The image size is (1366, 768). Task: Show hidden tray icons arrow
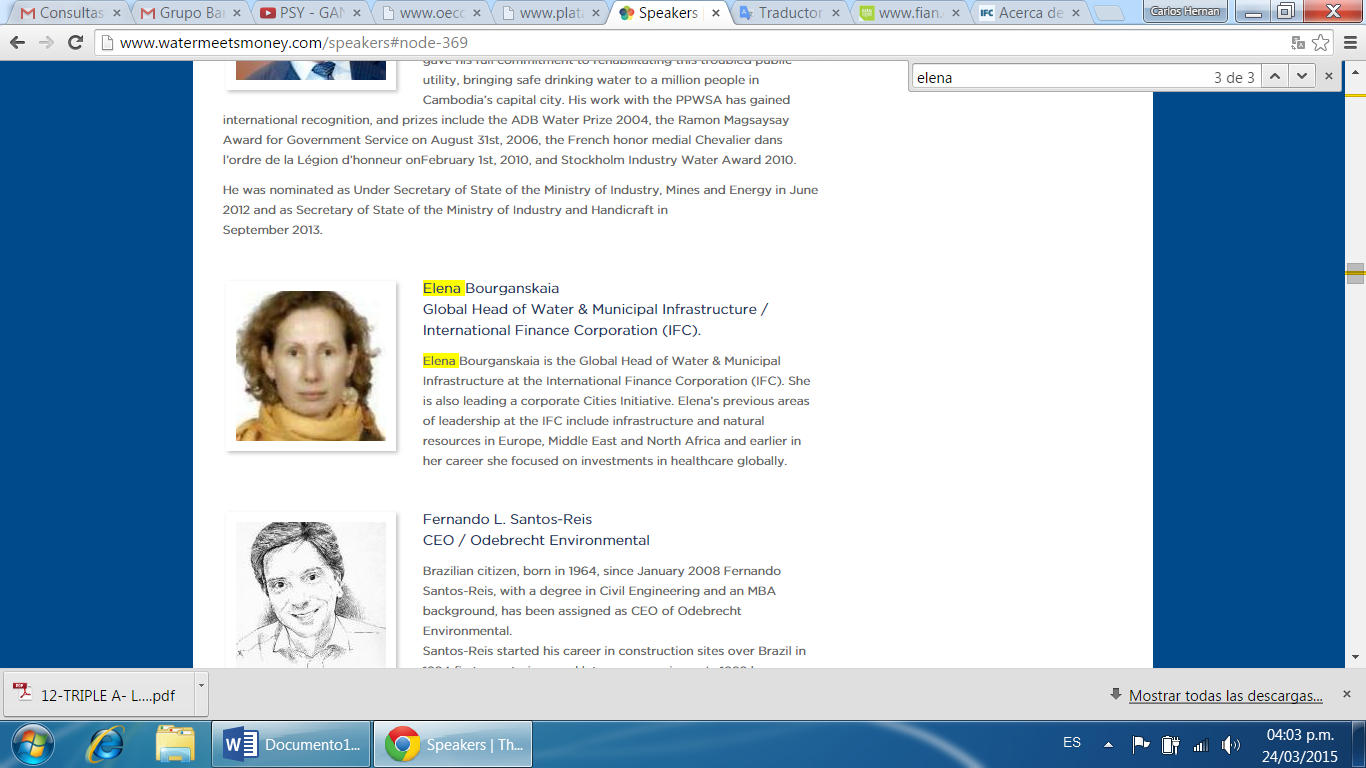[1108, 744]
